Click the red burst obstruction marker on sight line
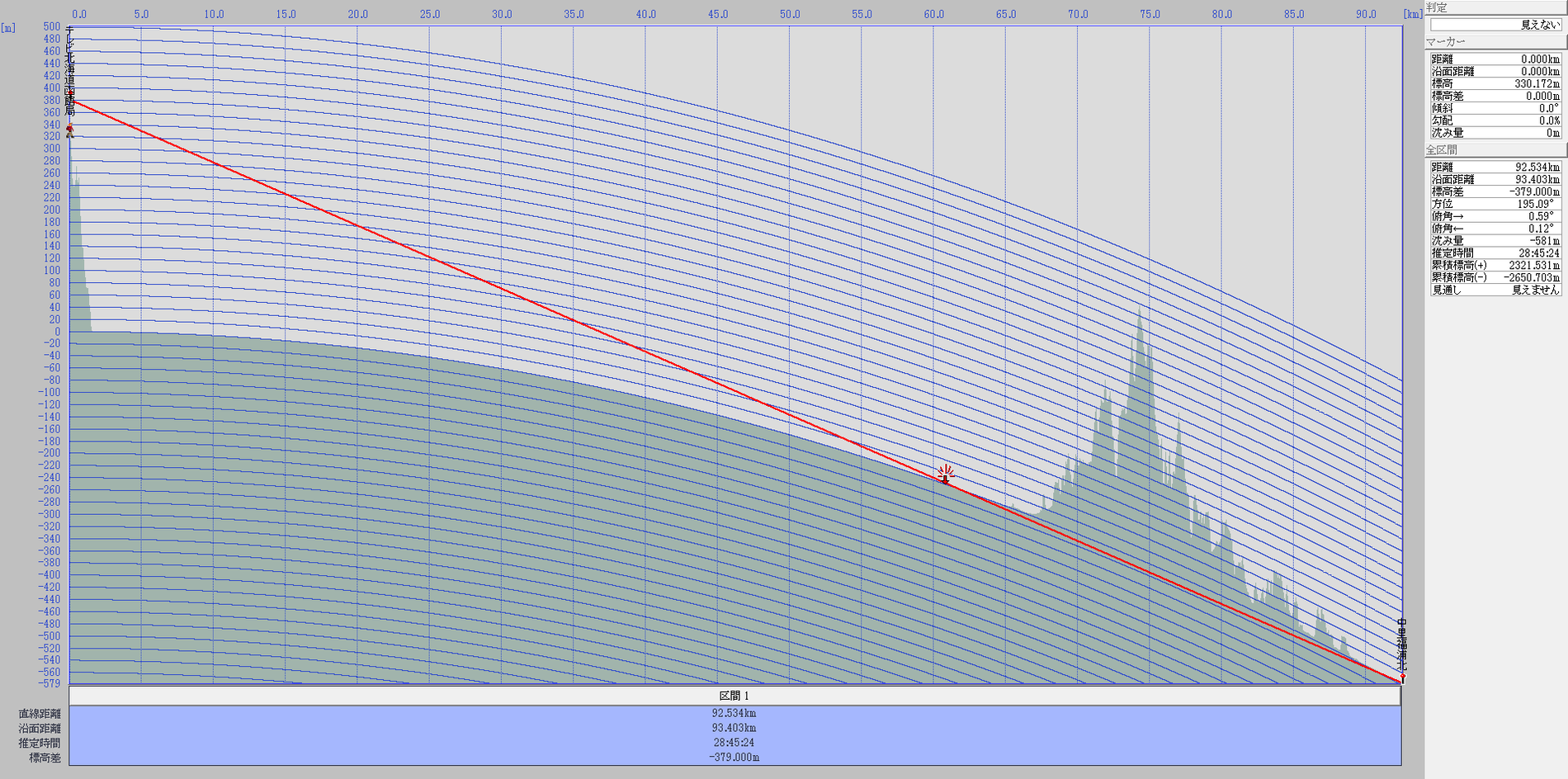 (946, 474)
